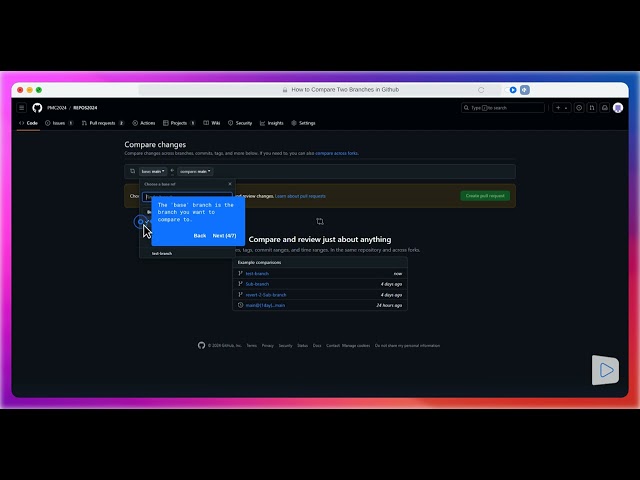Click the play button at bottom-right corner
This screenshot has width=640, height=480.
606,370
